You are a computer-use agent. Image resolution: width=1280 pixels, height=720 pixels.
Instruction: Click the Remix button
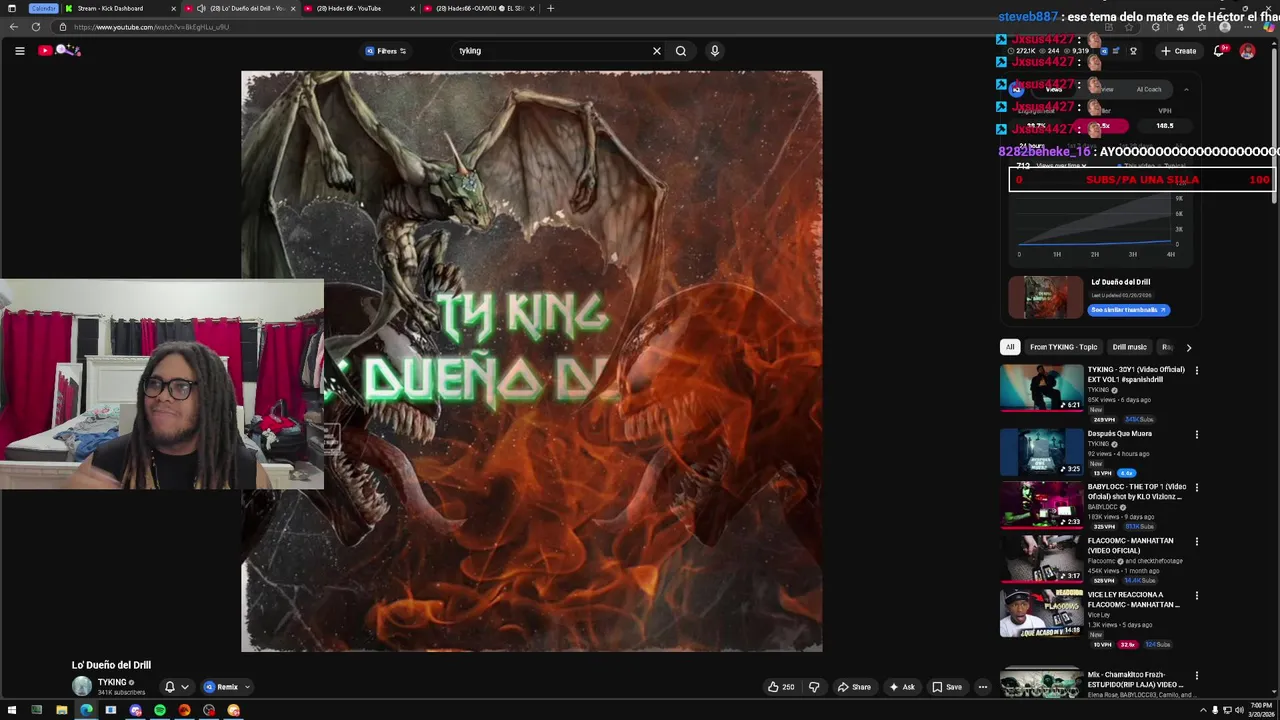[x=221, y=687]
